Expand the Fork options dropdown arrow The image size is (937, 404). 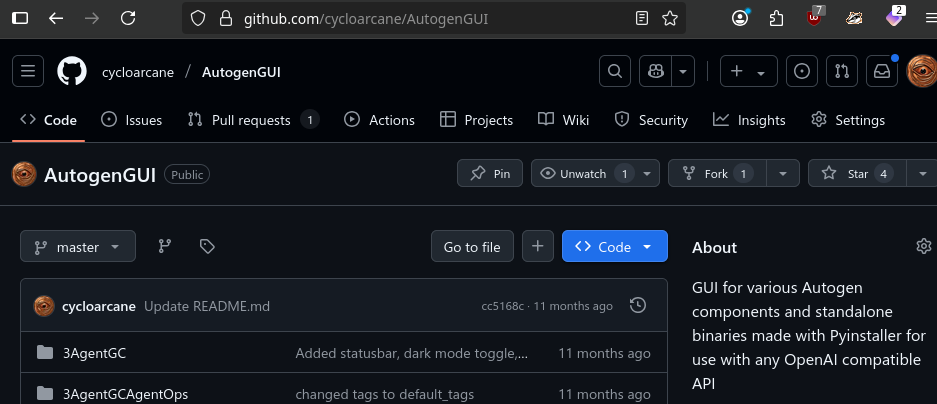[x=783, y=173]
